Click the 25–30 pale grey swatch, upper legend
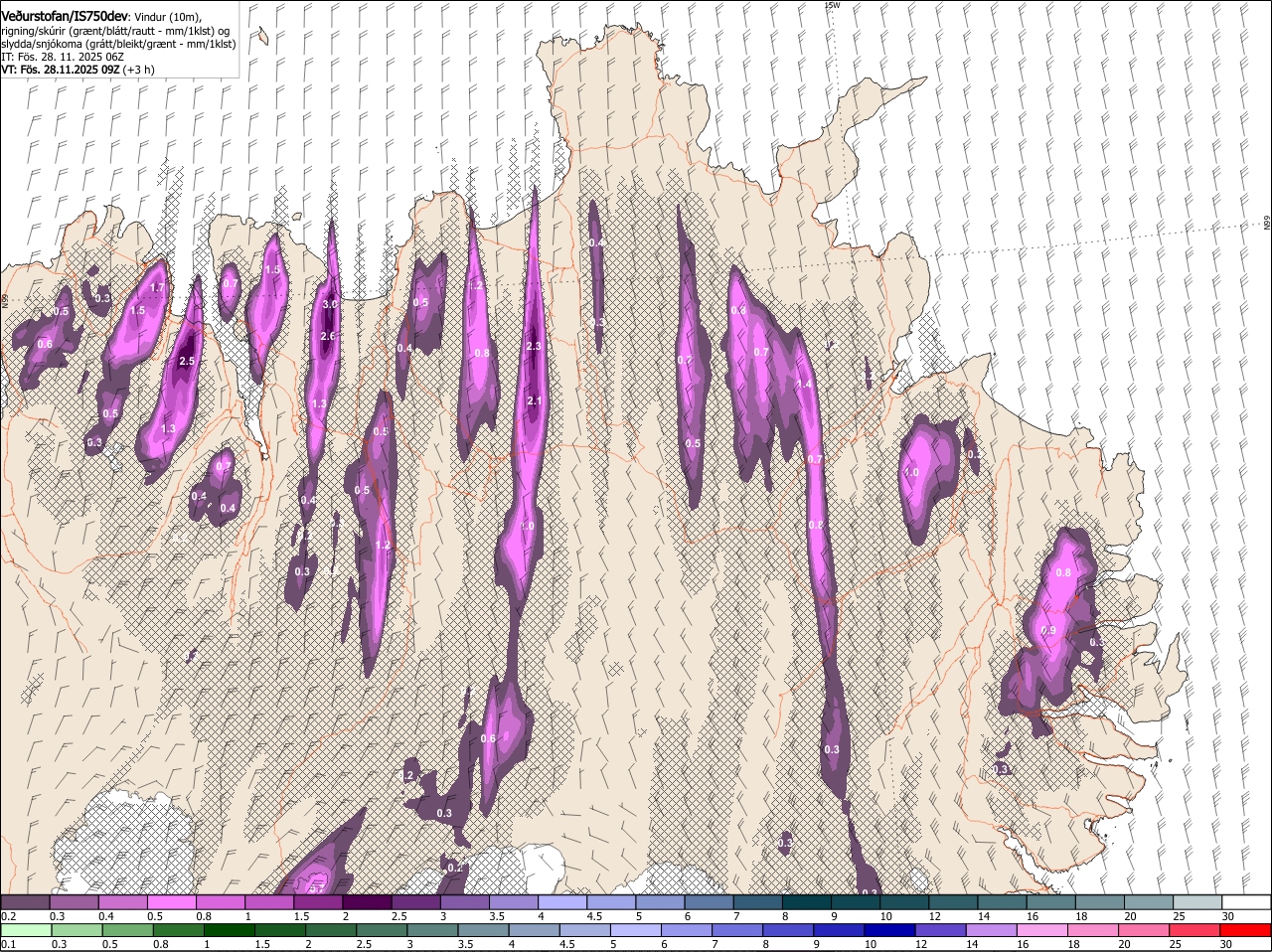1272x952 pixels. pos(1197,901)
